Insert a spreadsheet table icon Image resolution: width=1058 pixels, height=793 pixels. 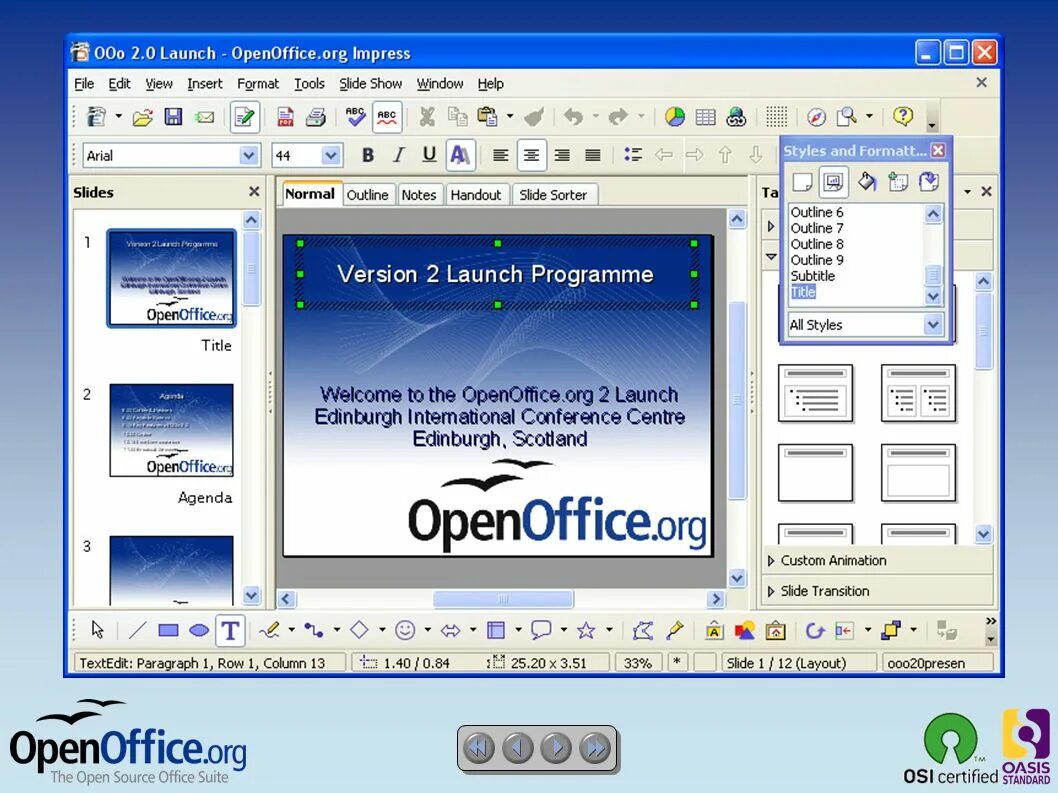706,117
